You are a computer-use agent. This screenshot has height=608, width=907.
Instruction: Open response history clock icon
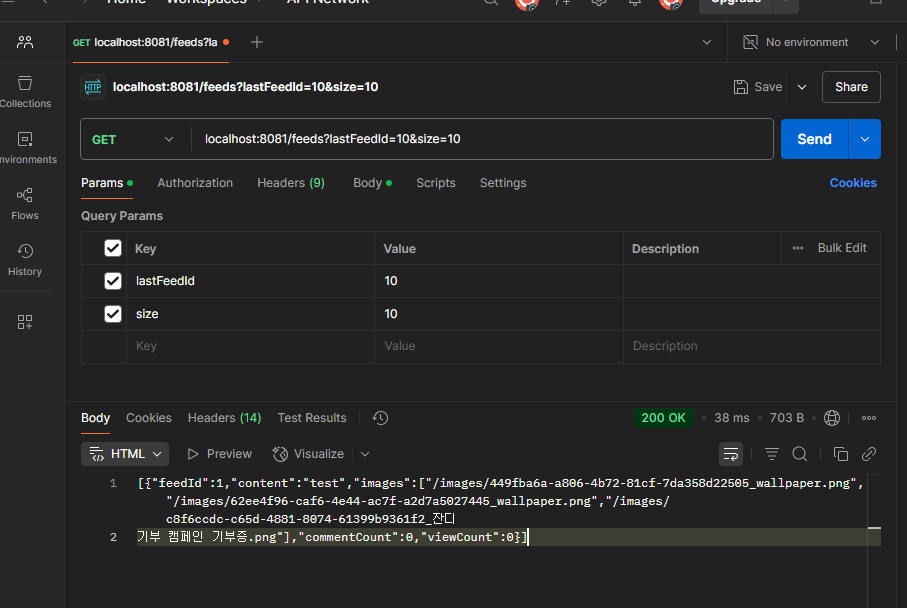tap(380, 418)
